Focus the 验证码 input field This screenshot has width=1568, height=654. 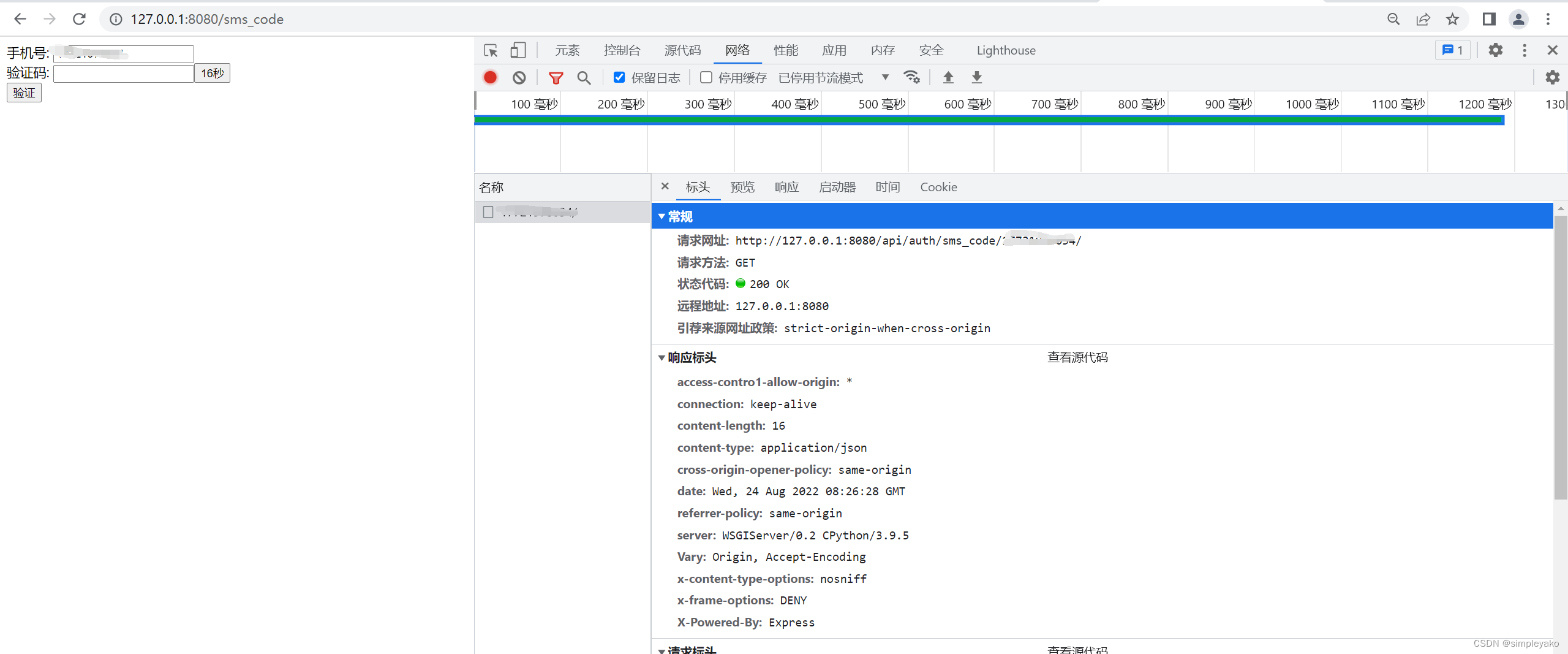124,74
